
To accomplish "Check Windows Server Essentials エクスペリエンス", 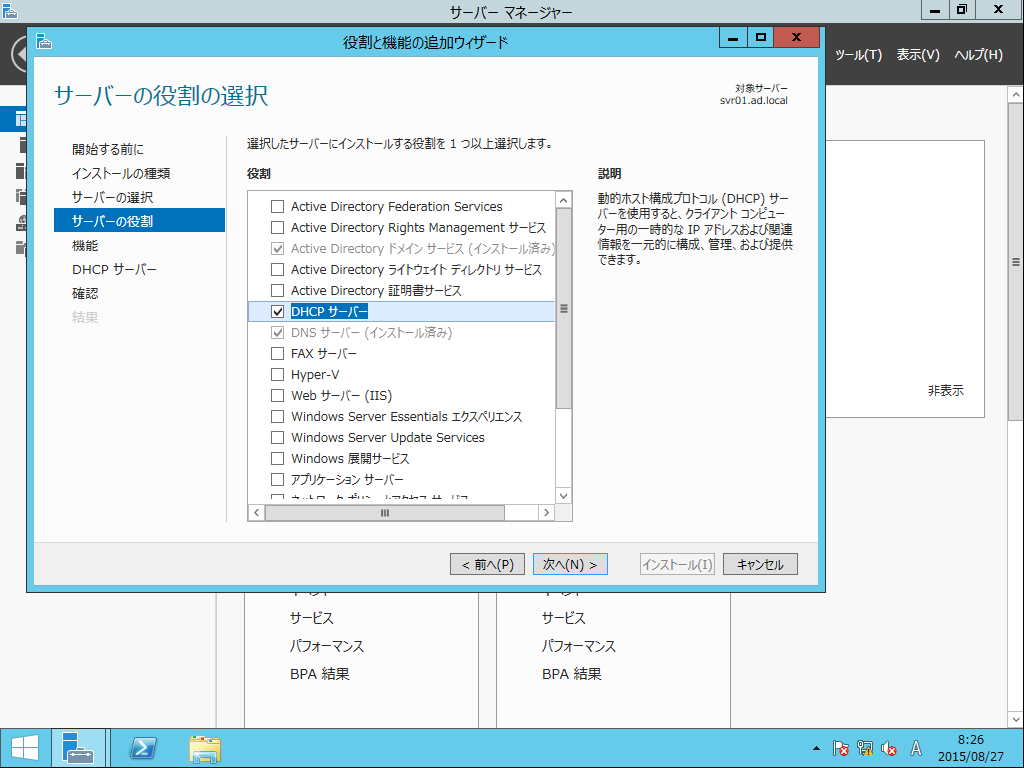I will [x=277, y=416].
